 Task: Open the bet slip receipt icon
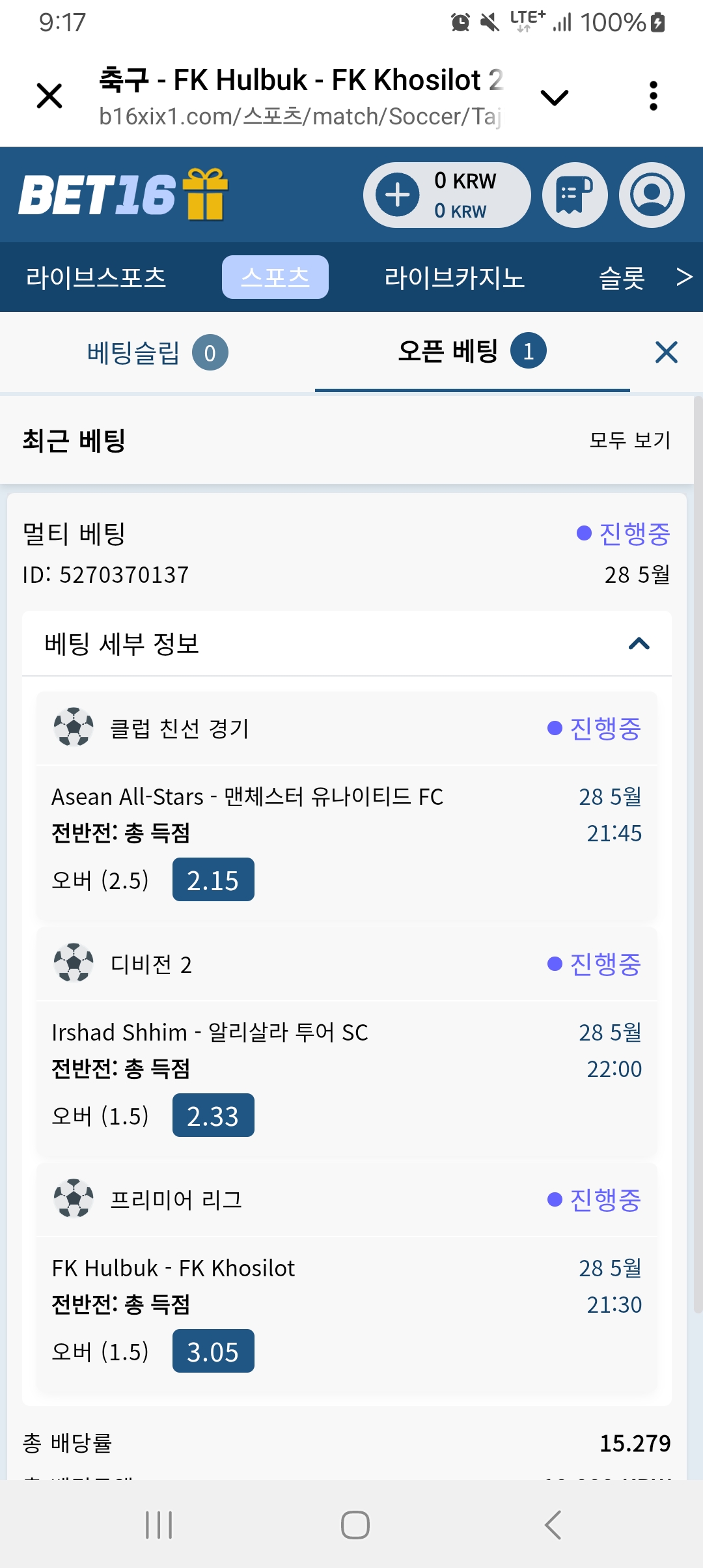pos(575,195)
